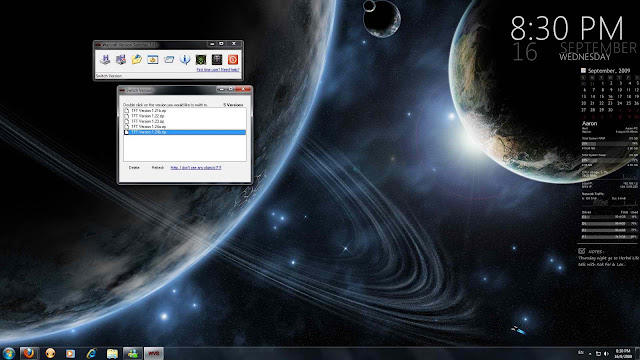Click the green Warcraft emblem toolbar icon

201,60
